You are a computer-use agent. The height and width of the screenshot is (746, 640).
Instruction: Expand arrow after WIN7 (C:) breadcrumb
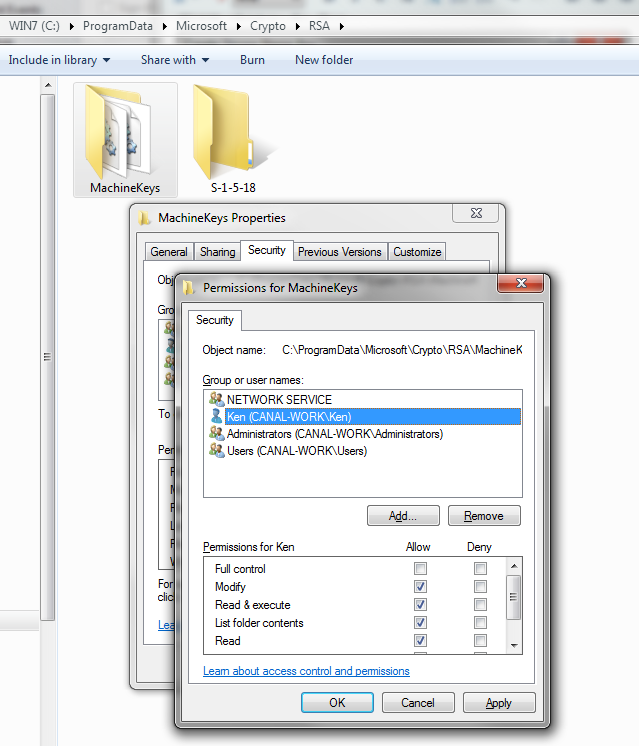[71, 26]
